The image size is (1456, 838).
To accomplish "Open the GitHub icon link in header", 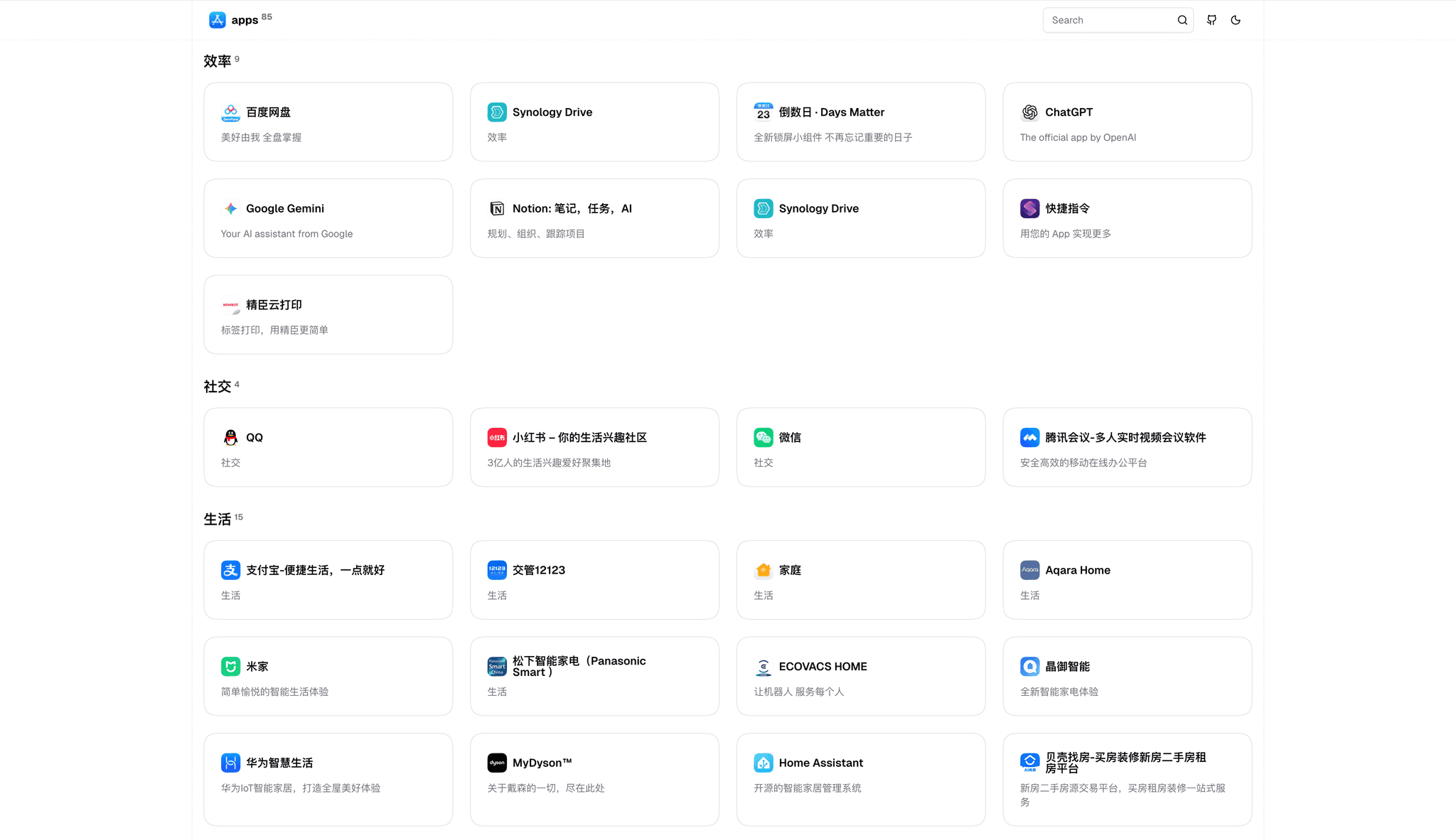I will tap(1211, 20).
